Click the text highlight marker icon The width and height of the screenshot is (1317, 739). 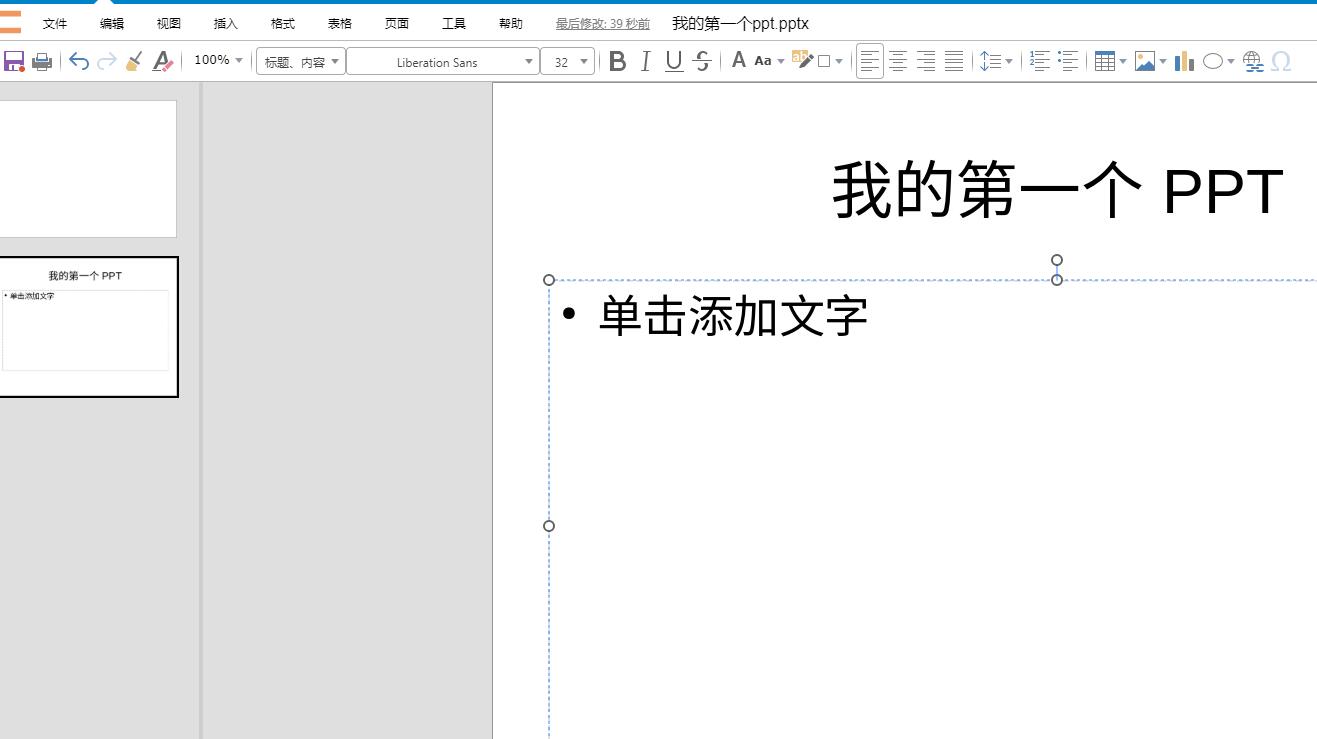point(802,60)
